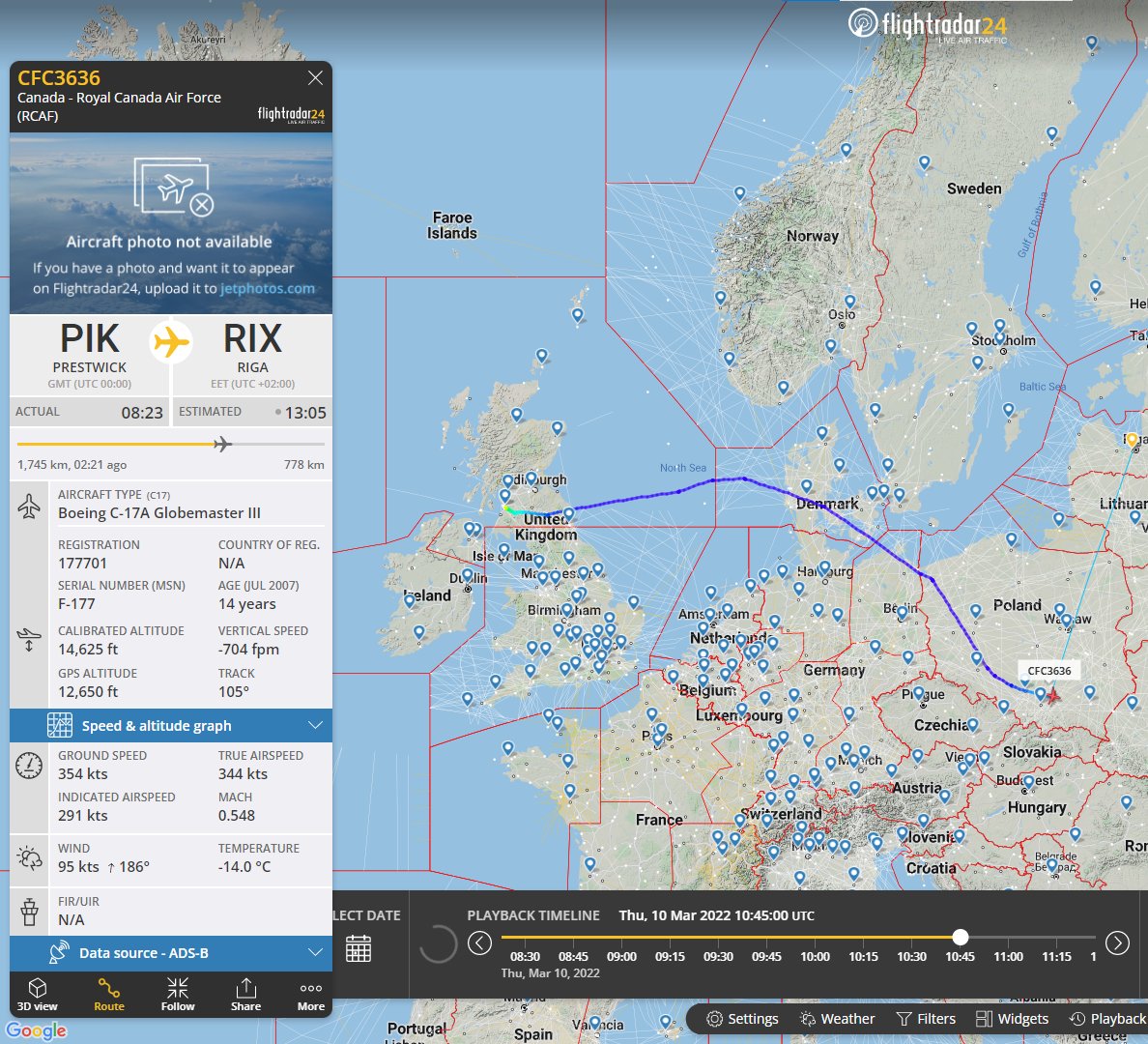Open 3D view of the flight
This screenshot has width=1148, height=1044.
(38, 995)
